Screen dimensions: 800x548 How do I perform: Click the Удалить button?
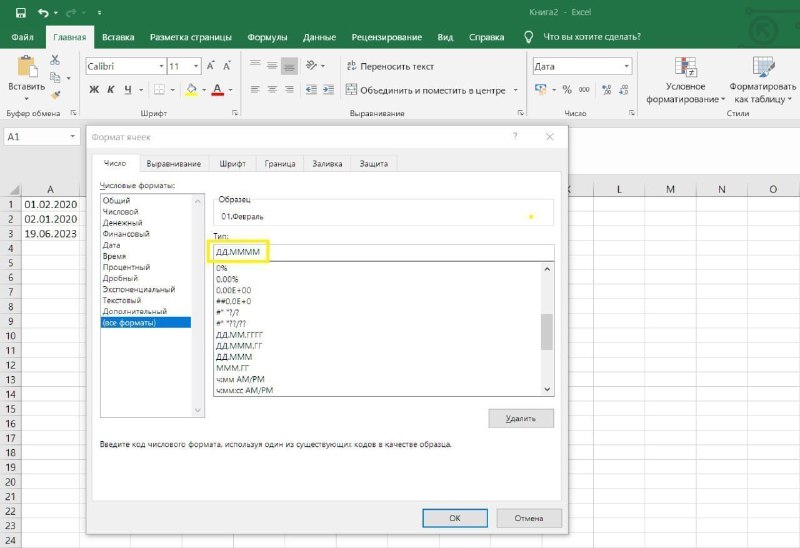tap(520, 418)
